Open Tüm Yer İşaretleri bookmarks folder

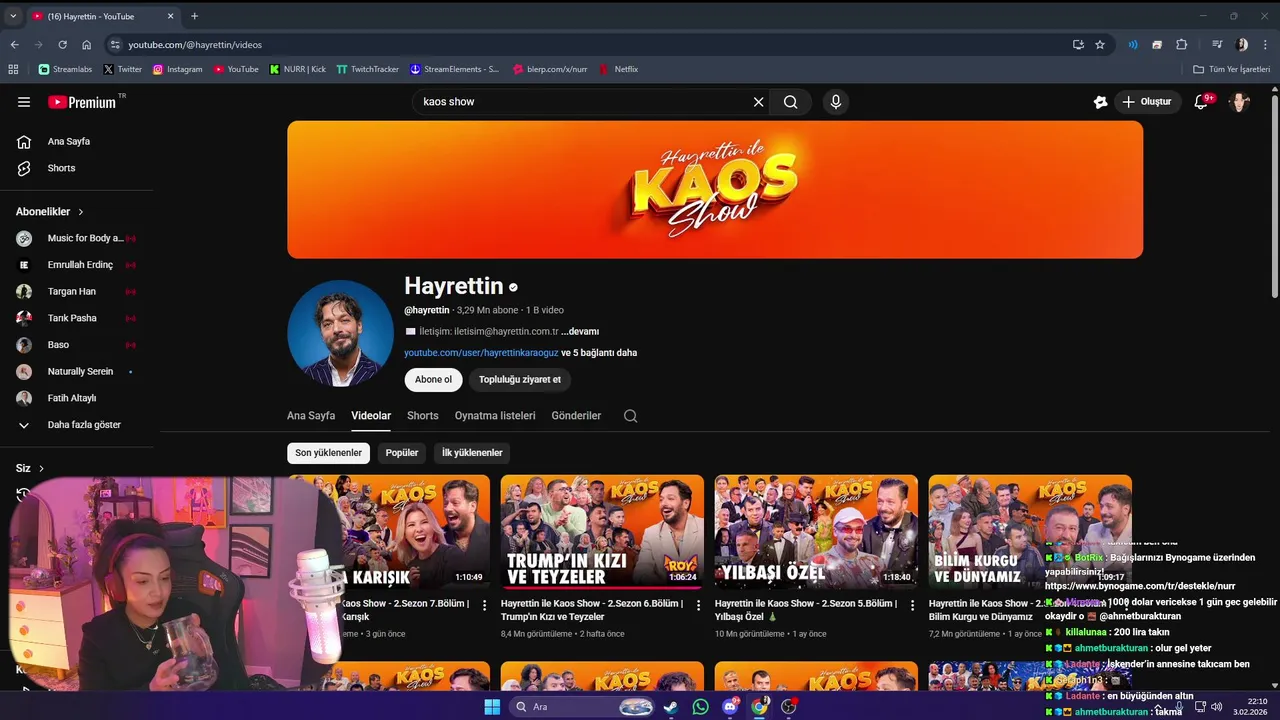(1231, 69)
